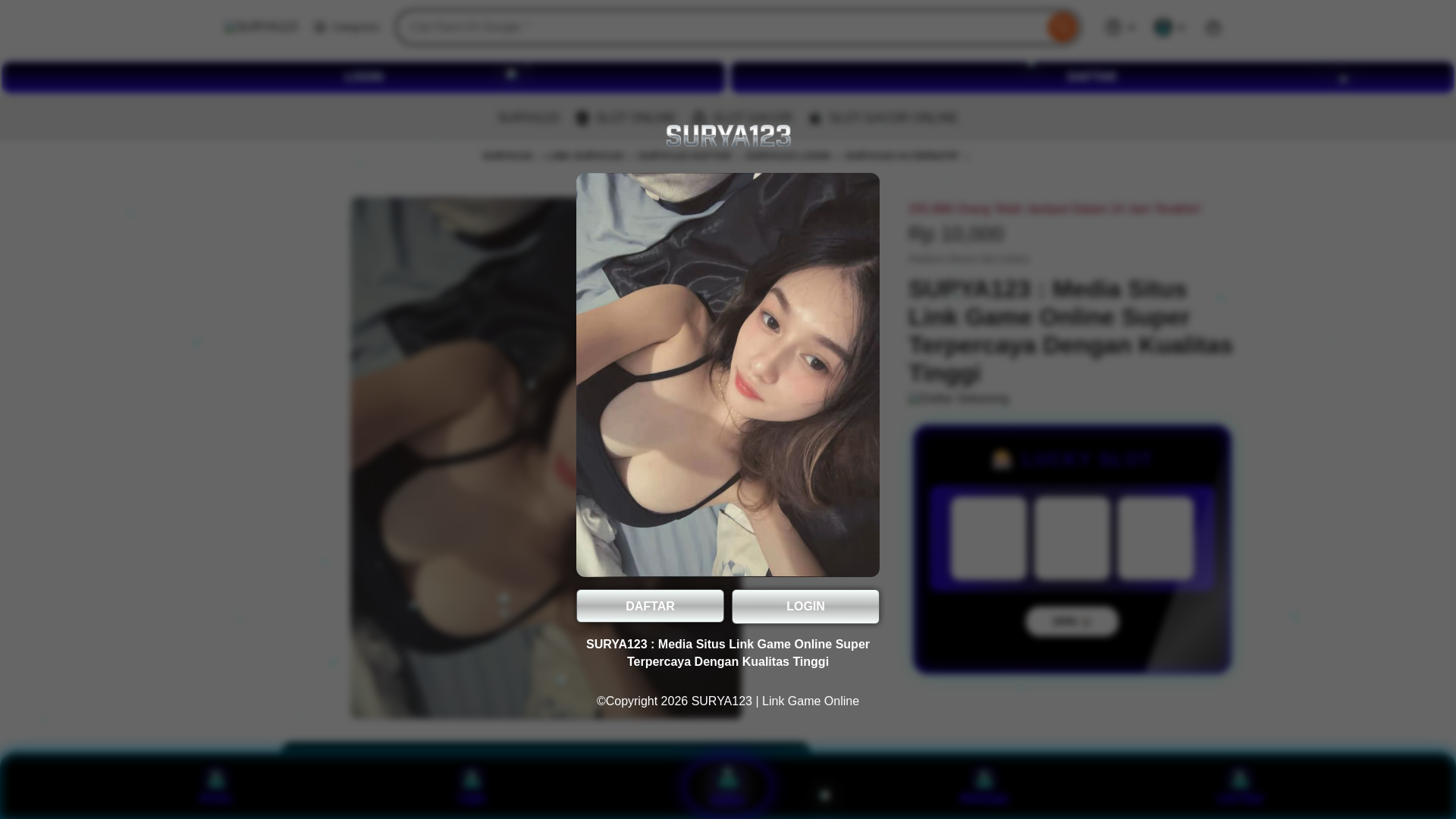Open the shopping cart icon in header

(x=1213, y=27)
